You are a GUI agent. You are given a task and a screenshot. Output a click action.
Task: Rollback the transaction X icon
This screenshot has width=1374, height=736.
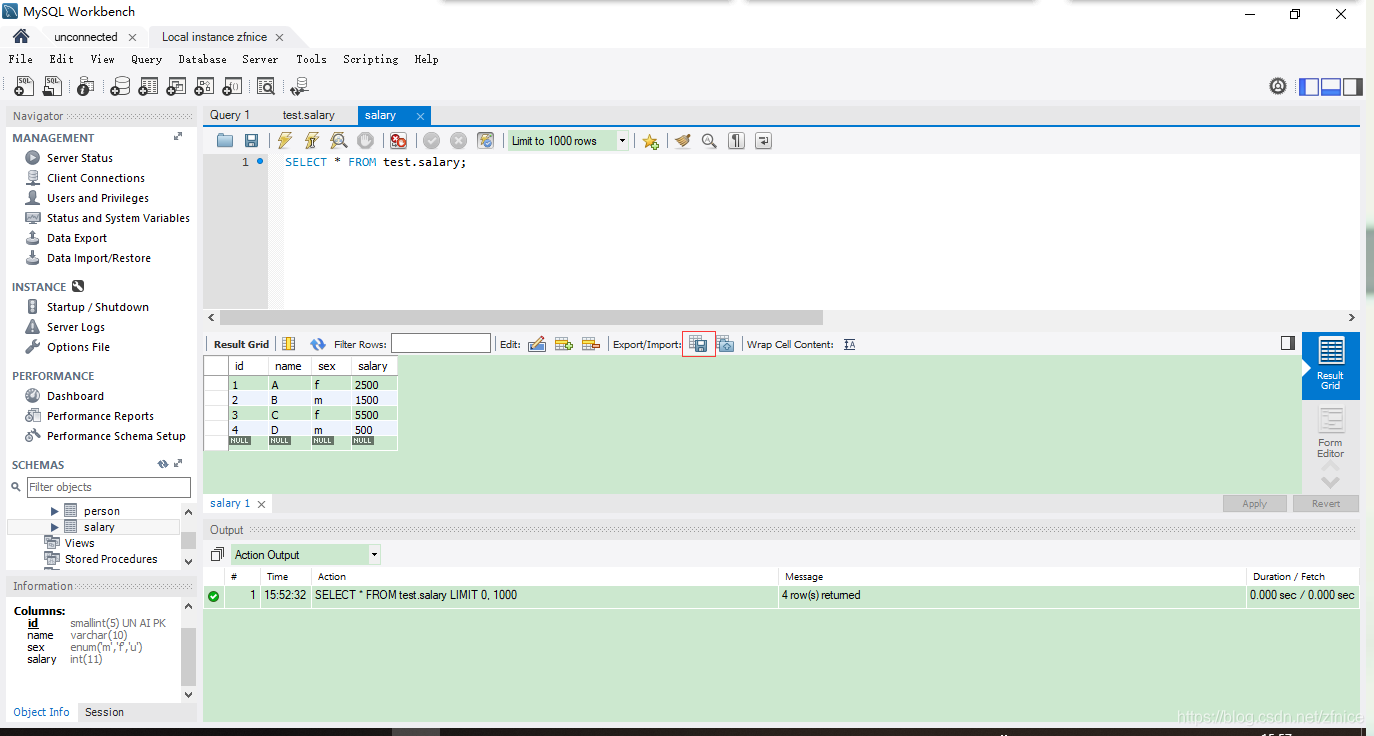(x=458, y=141)
